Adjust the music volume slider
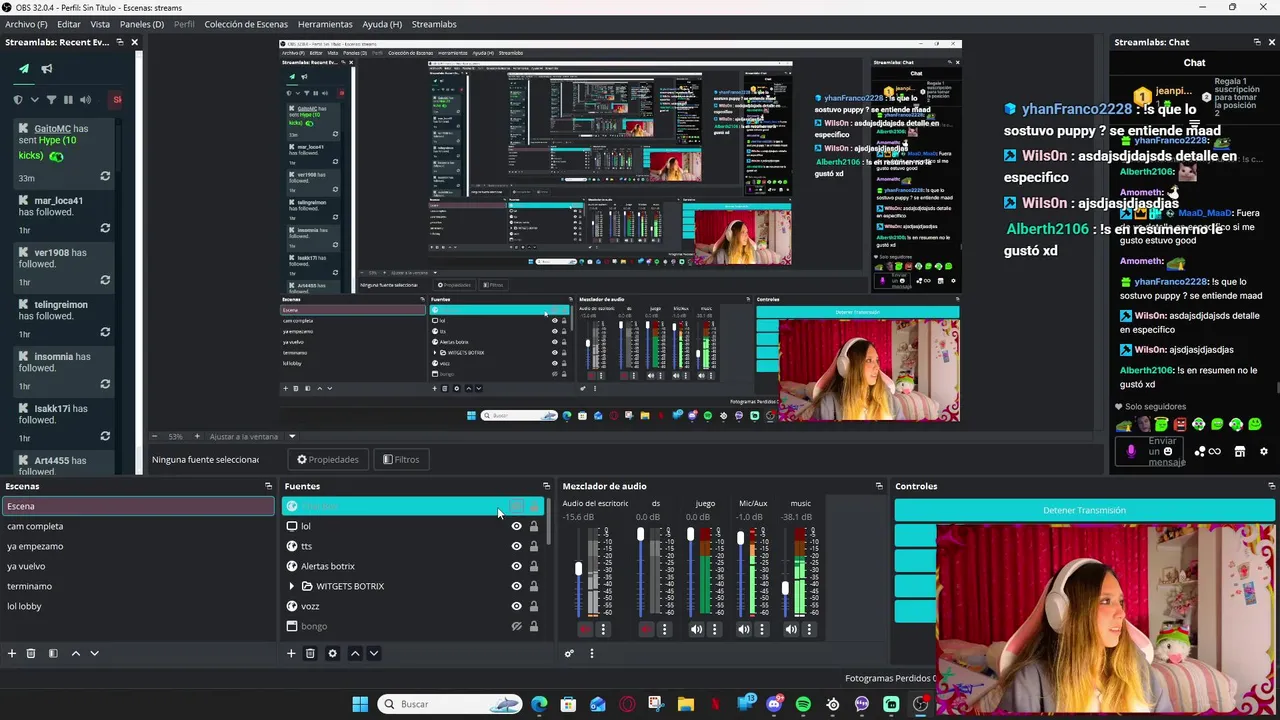 pyautogui.click(x=786, y=588)
